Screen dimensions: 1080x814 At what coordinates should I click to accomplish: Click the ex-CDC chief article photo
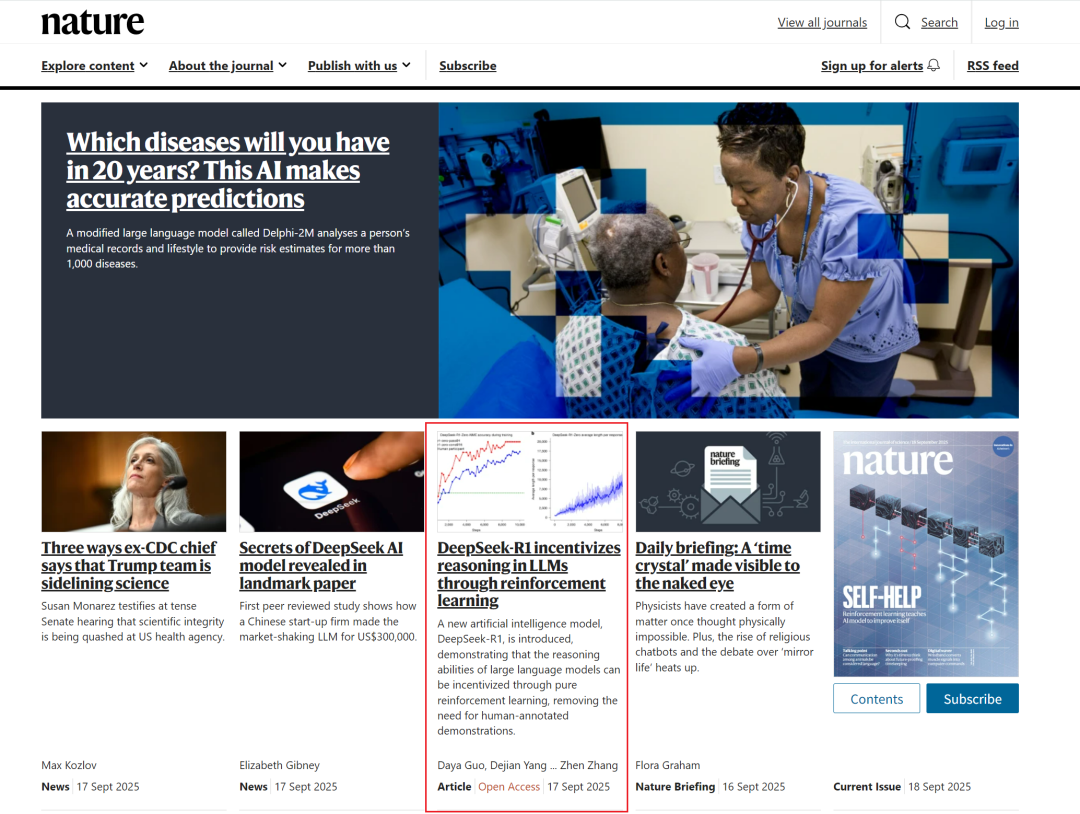pos(133,481)
